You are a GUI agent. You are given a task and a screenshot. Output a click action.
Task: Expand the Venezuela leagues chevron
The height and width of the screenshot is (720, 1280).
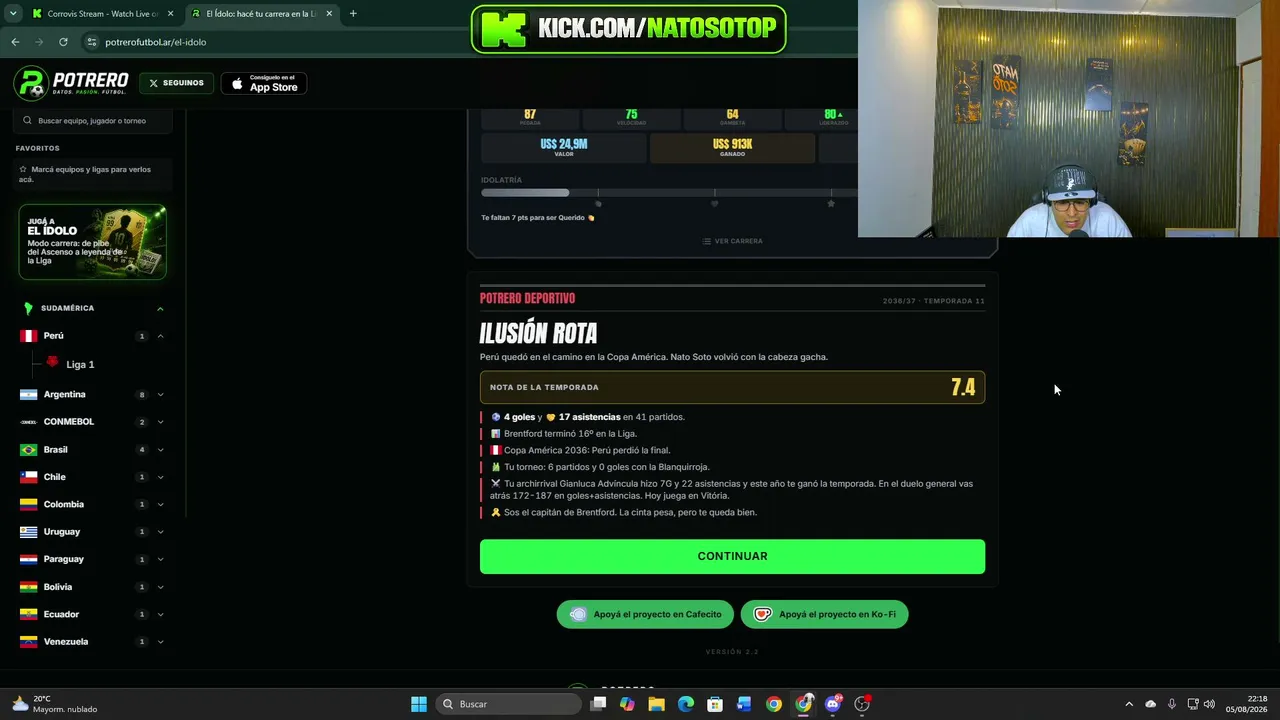pyautogui.click(x=160, y=642)
